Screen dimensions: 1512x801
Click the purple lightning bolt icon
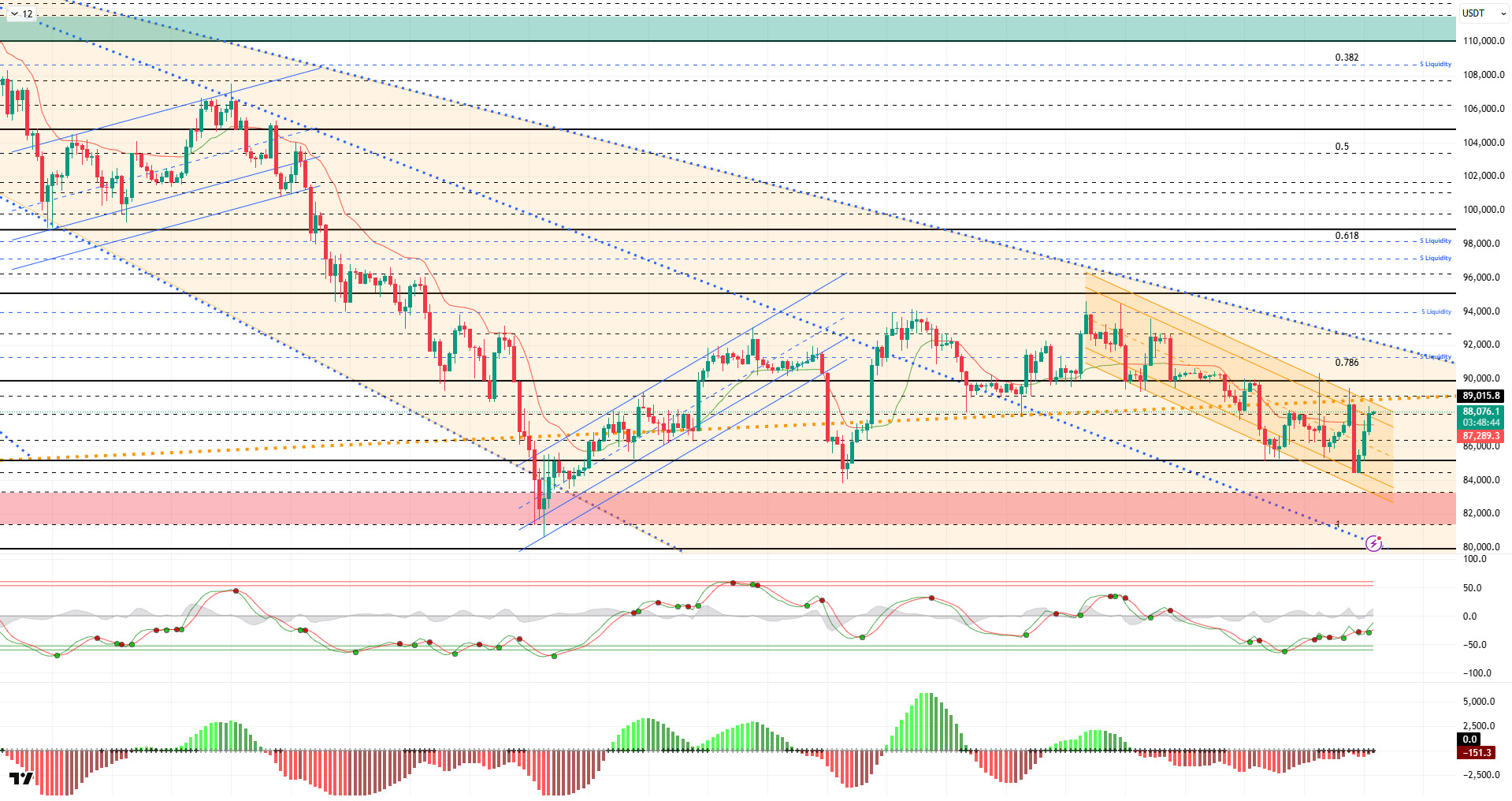1373,543
